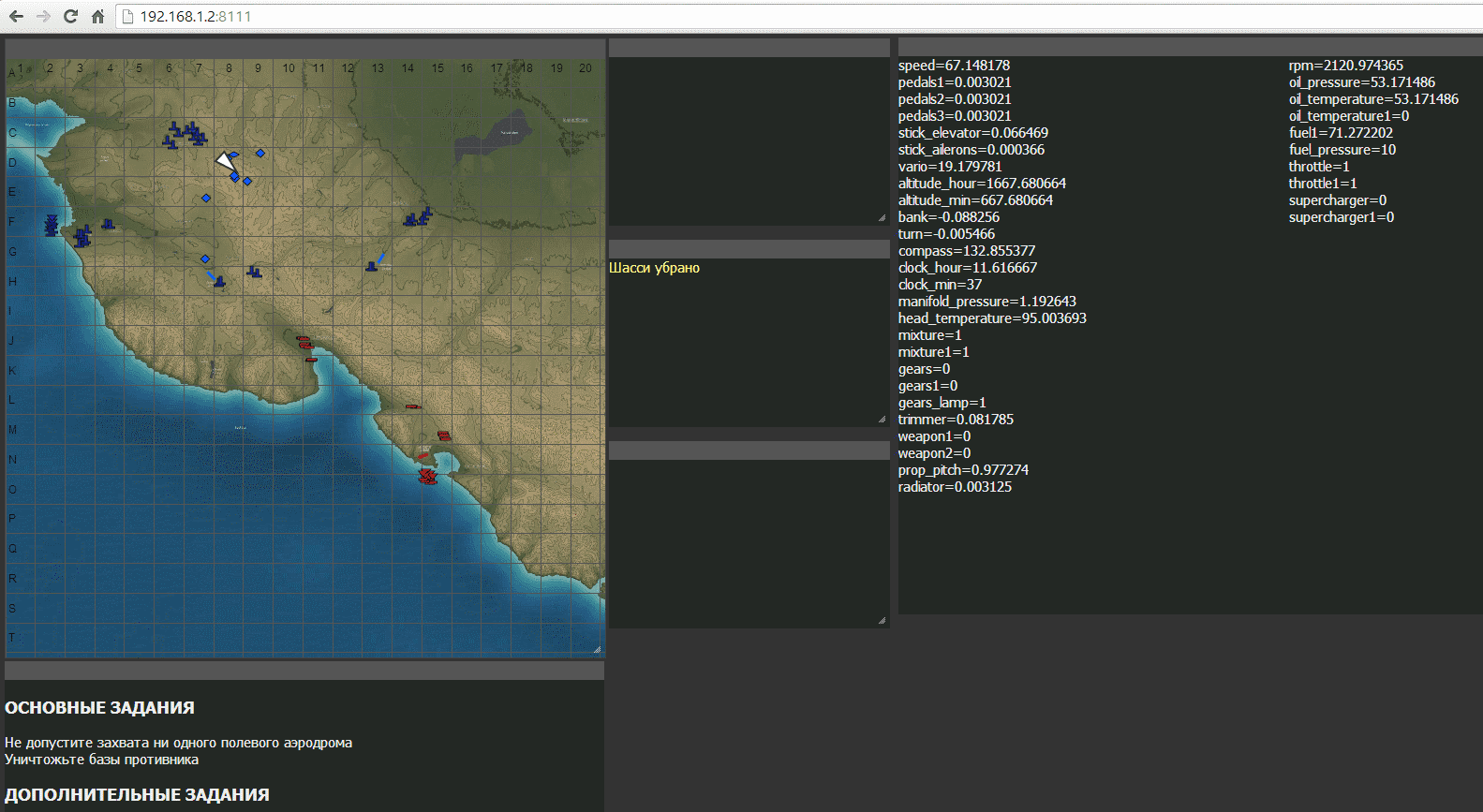The image size is (1483, 812).
Task: Select 'Уничтожьте базы противника' objective line
Action: 102,760
